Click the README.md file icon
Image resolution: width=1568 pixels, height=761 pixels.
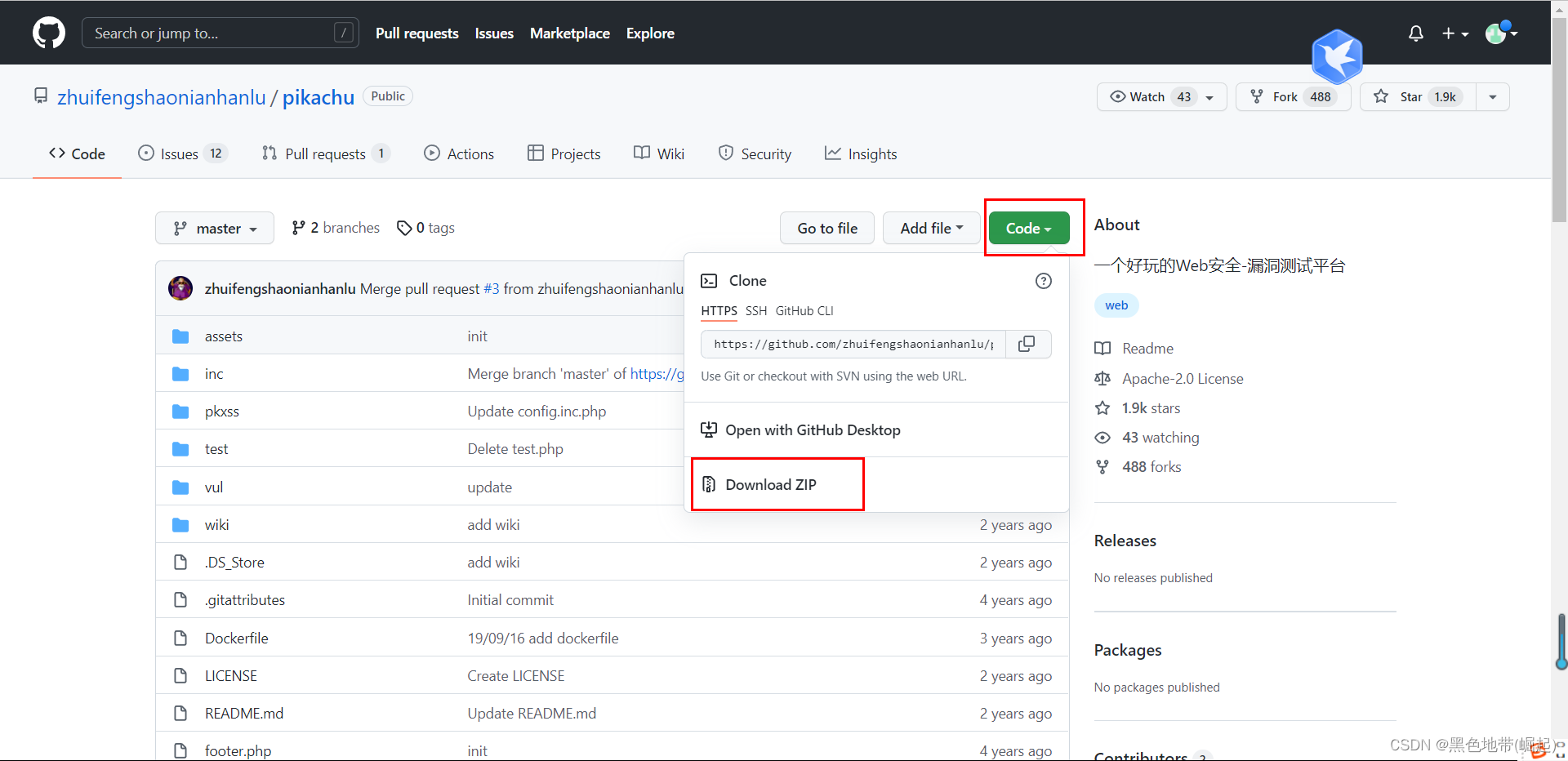(x=180, y=713)
